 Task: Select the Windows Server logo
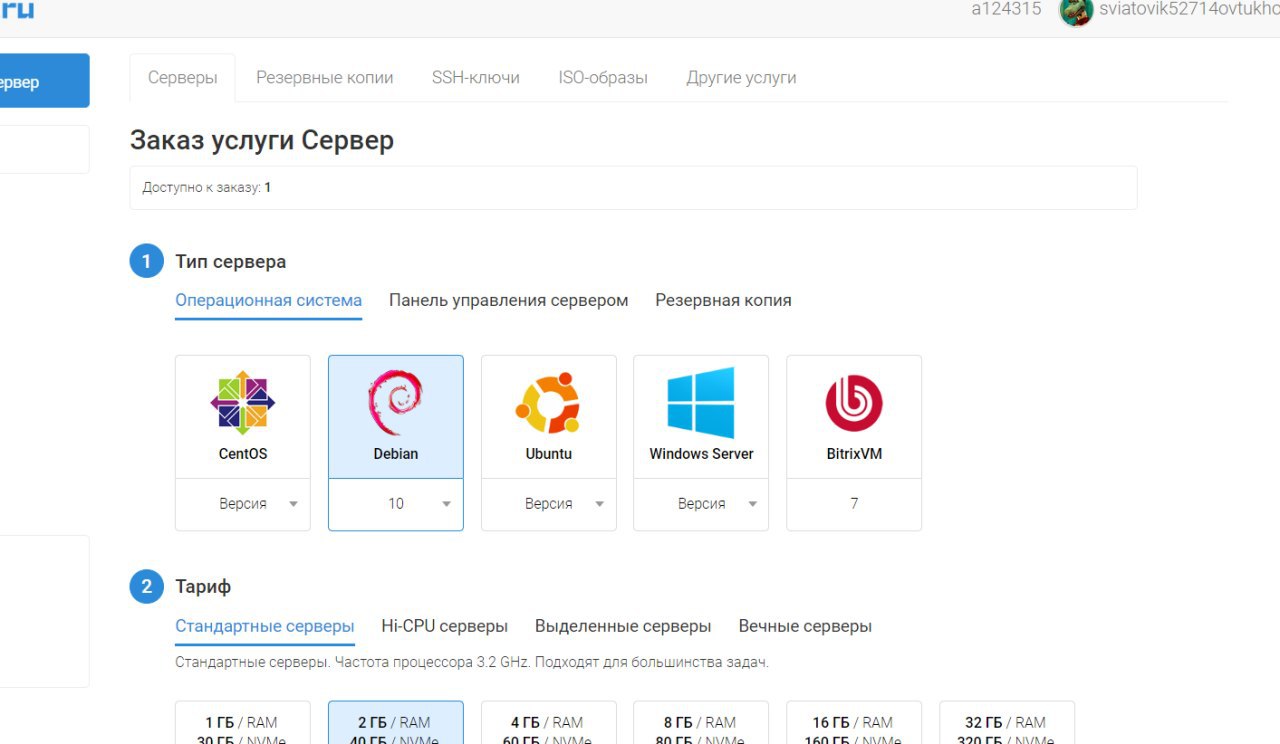click(x=701, y=402)
